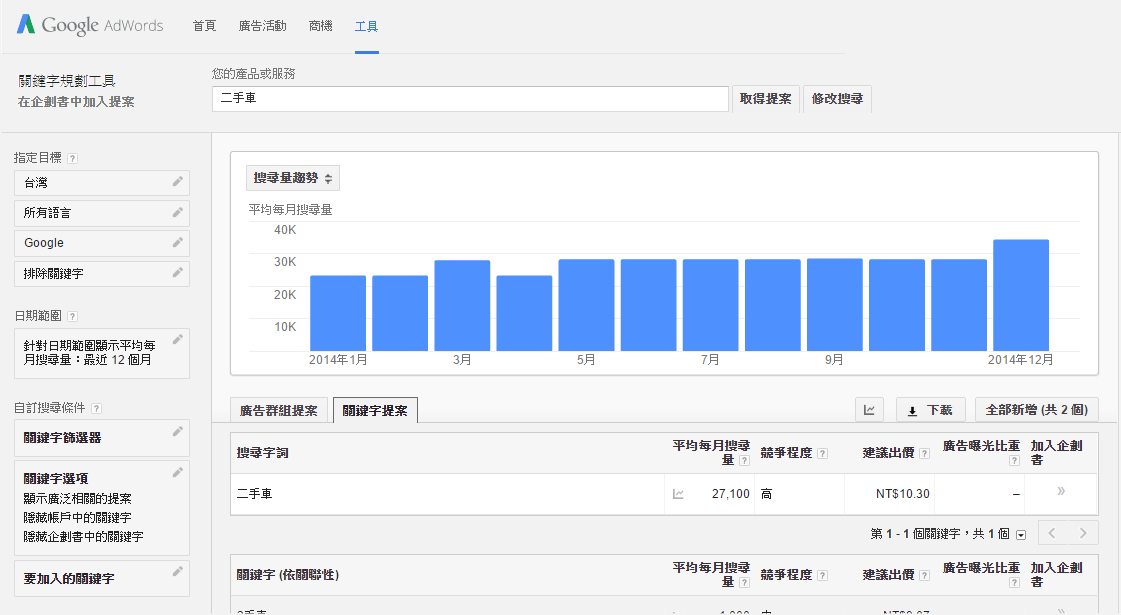
Task: Click the 9月 bar in the chart
Action: click(835, 305)
